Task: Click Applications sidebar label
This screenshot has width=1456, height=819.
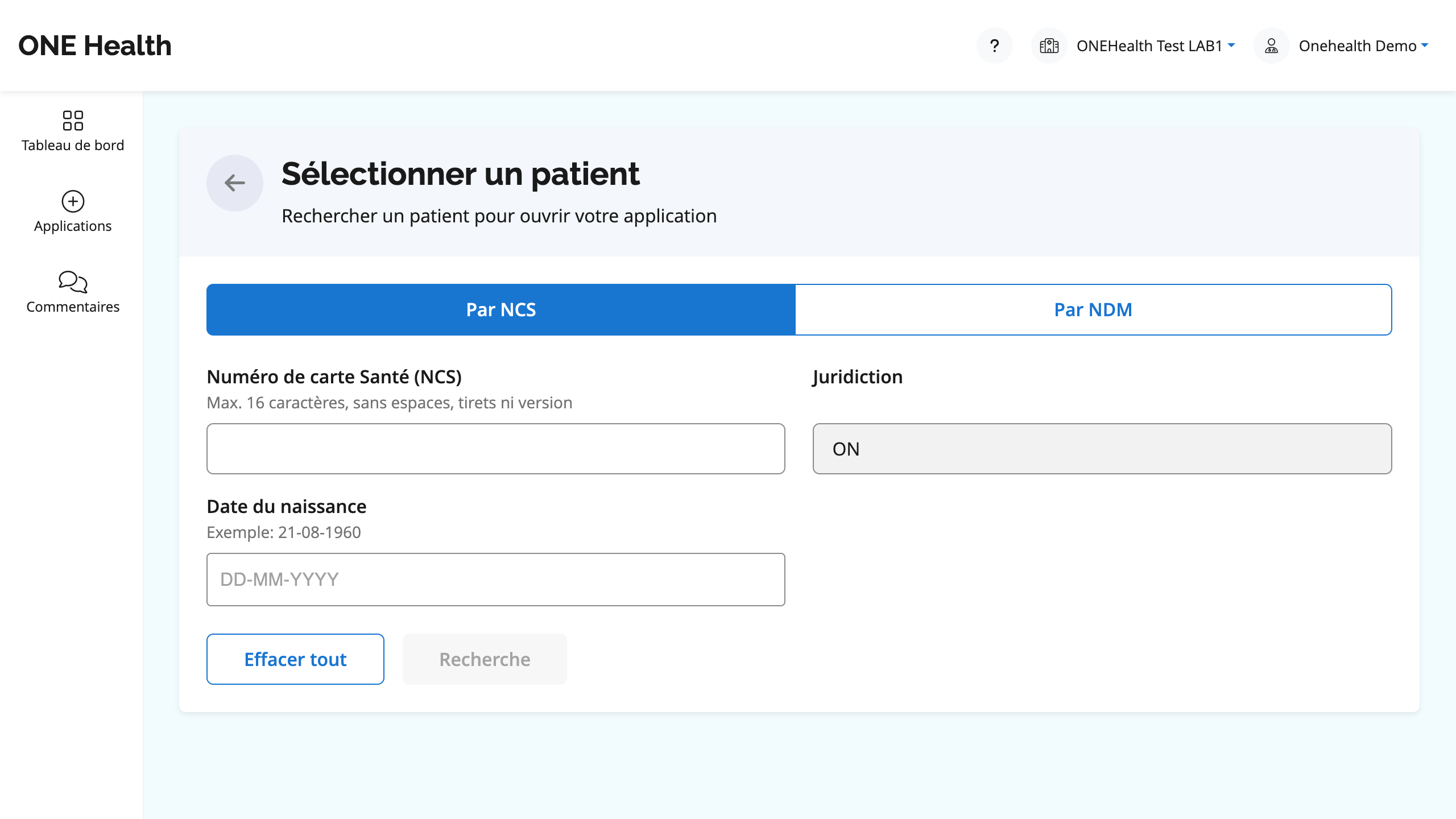Action: [73, 226]
